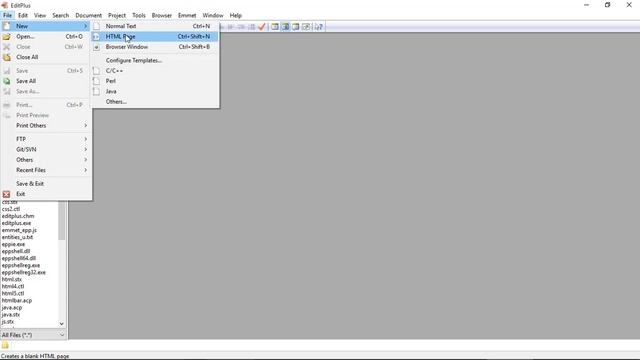
Task: Select html.stx in file list
Action: (12, 280)
